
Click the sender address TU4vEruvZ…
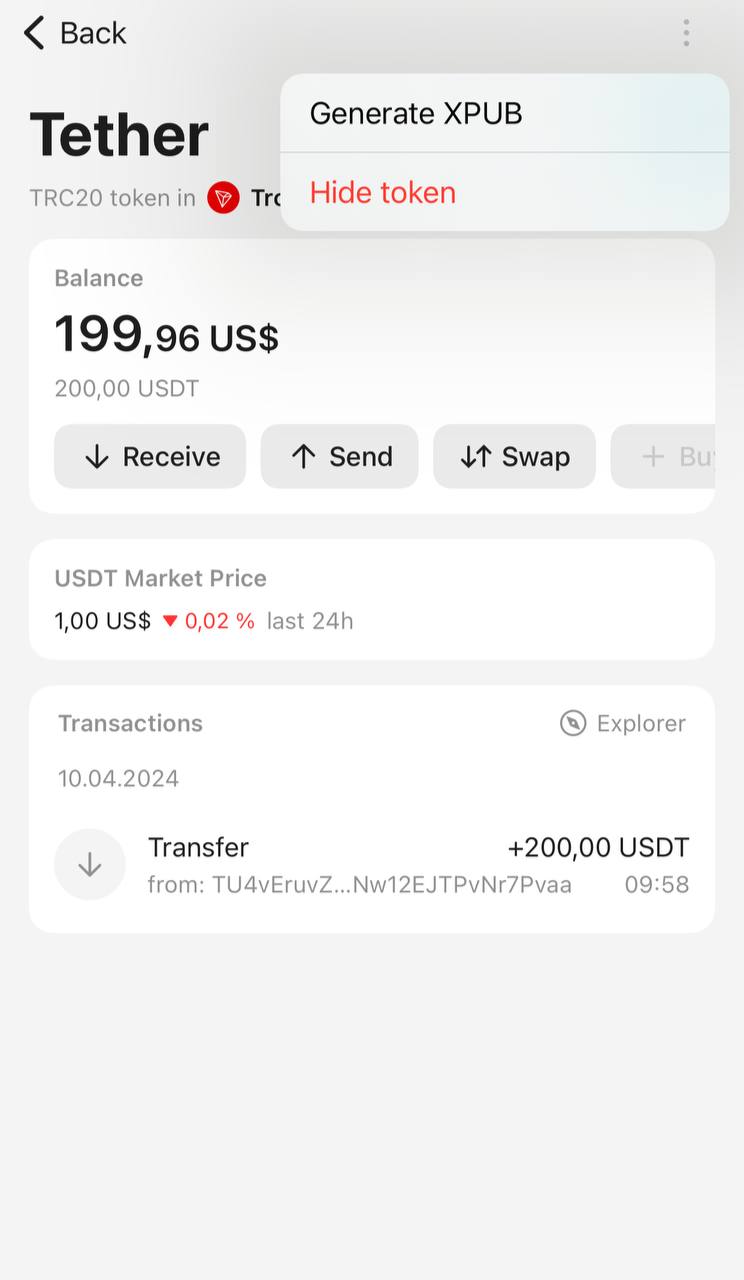(360, 885)
